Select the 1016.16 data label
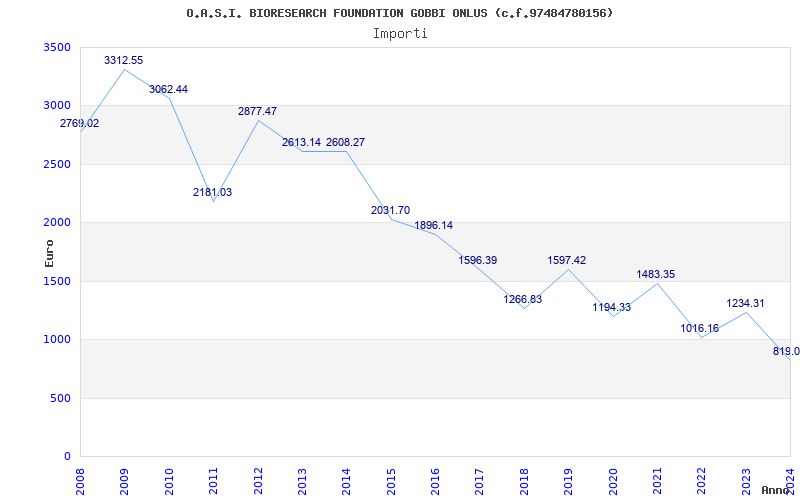 699,329
